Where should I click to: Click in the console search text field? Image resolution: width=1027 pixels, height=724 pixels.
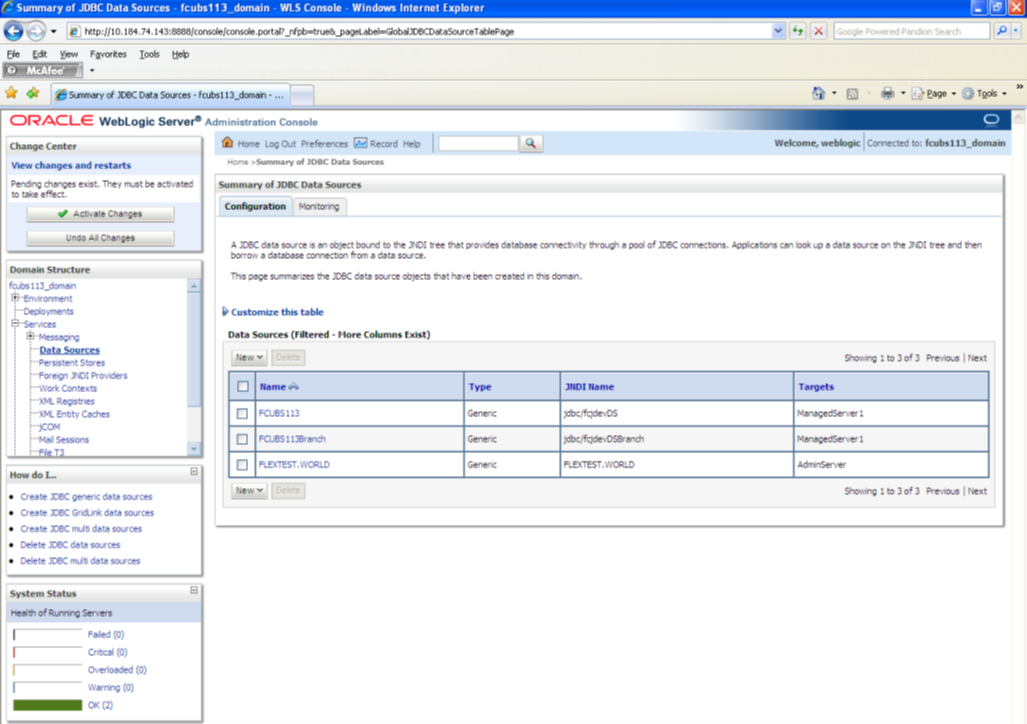[478, 143]
